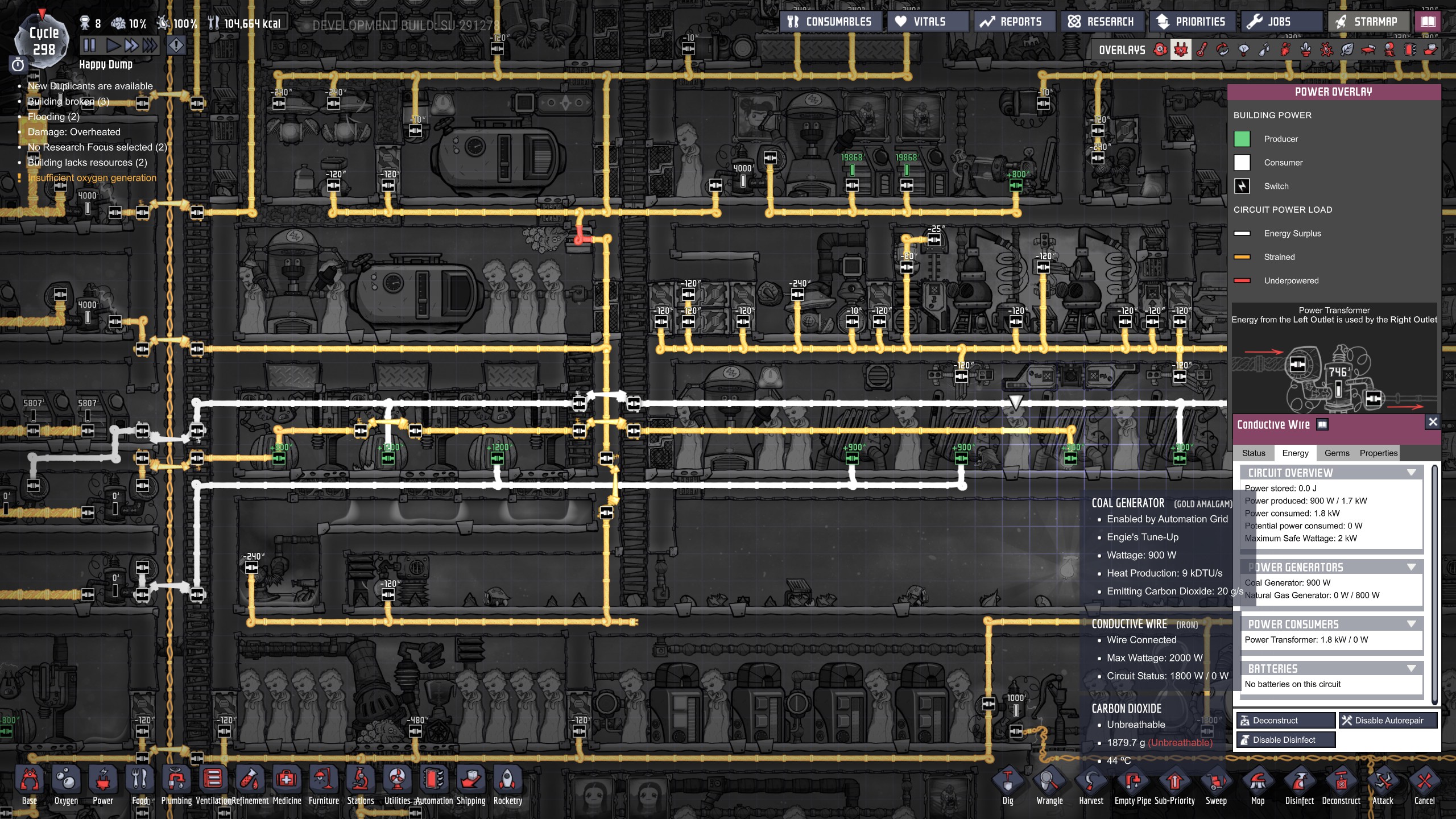1456x819 pixels.
Task: Open the Vitals menu
Action: [x=928, y=22]
